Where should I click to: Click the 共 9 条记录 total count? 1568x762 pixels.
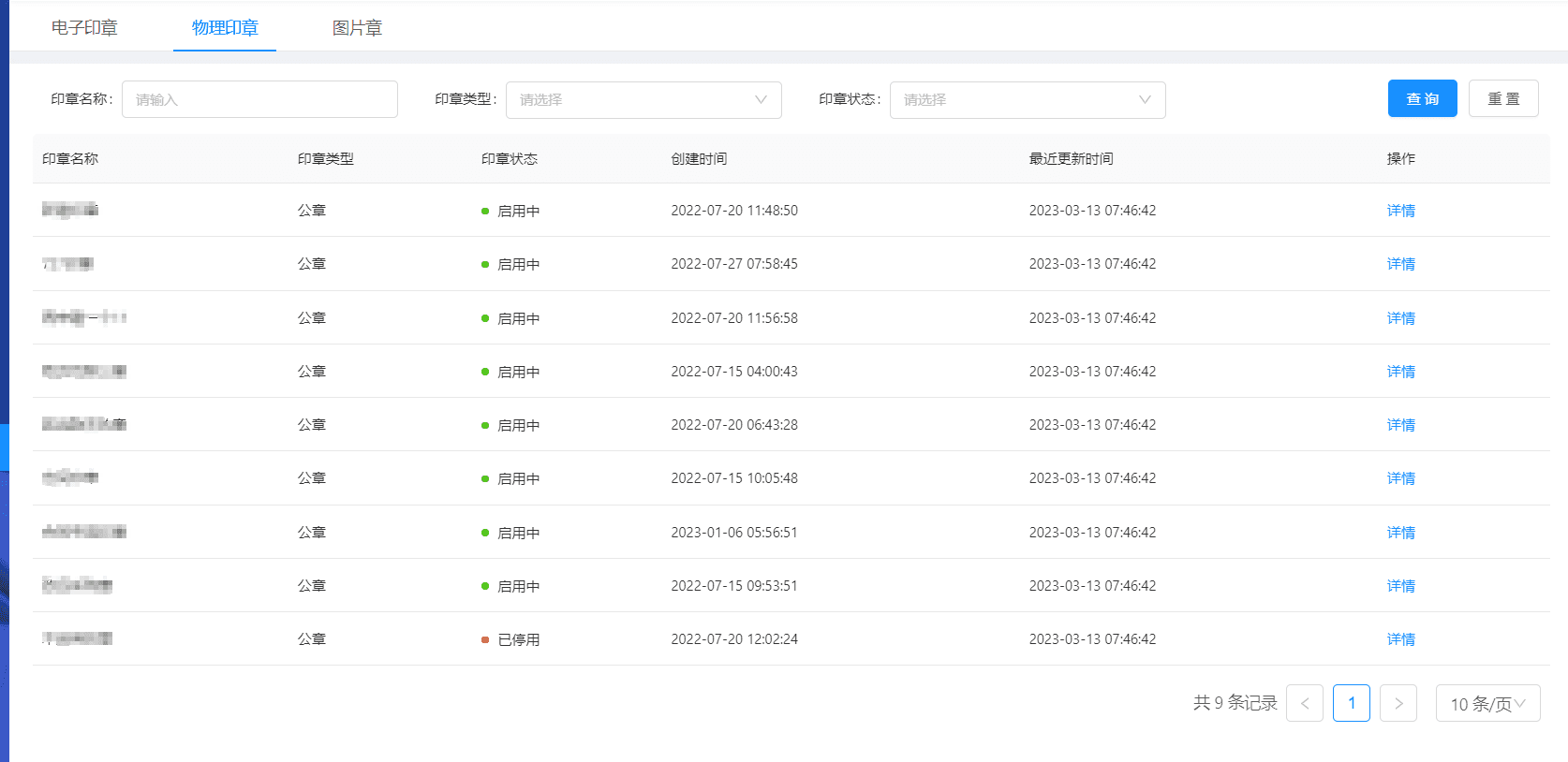(1235, 703)
